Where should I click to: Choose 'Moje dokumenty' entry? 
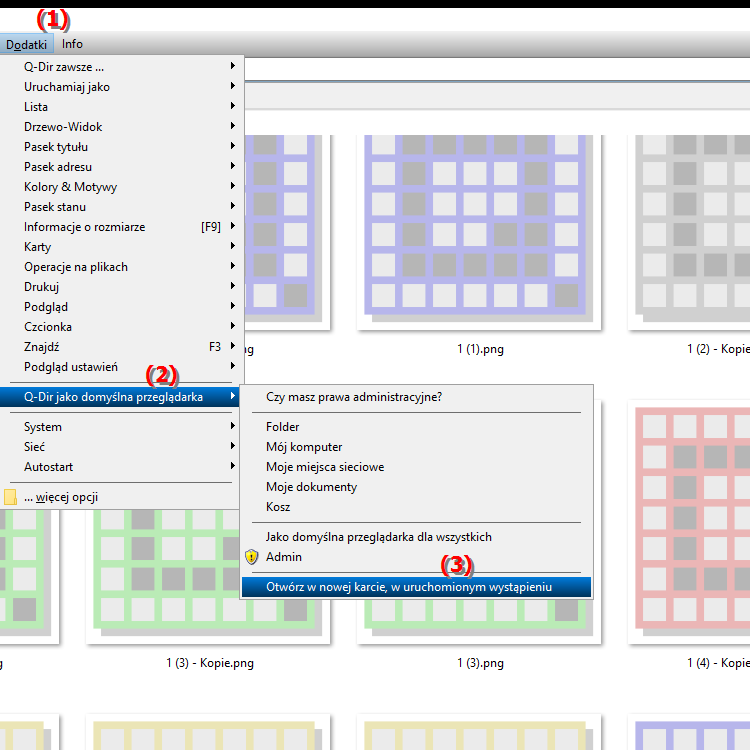tap(416, 487)
